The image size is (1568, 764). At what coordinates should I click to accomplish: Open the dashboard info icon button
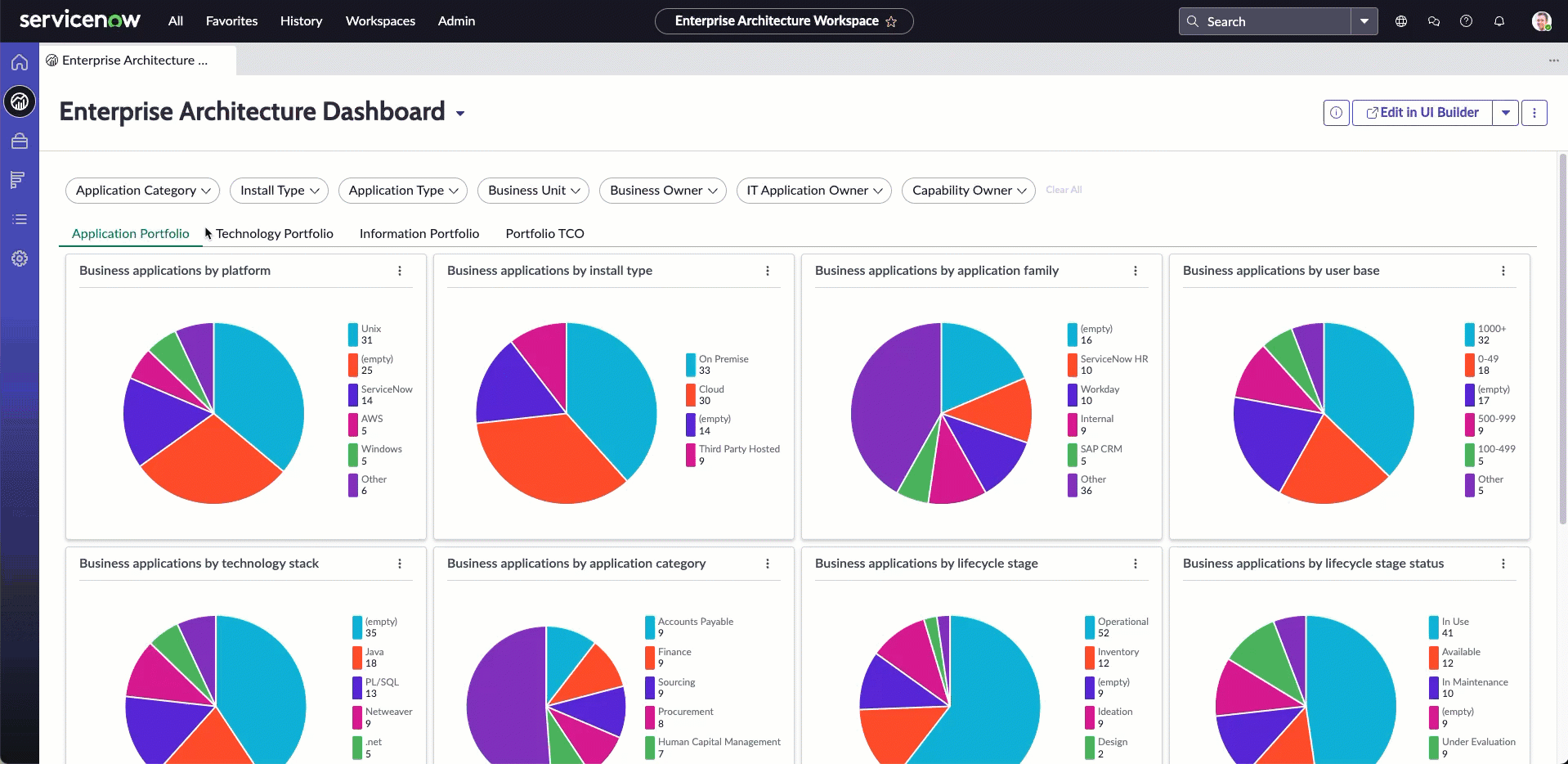(1336, 113)
